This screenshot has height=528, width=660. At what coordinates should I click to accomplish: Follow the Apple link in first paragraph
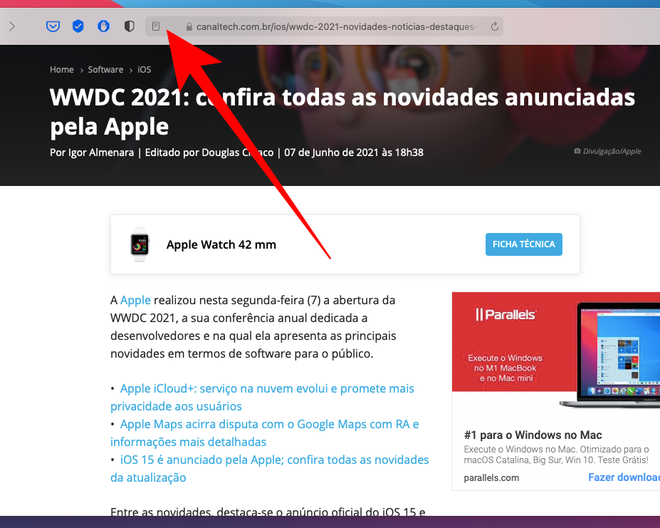[135, 300]
